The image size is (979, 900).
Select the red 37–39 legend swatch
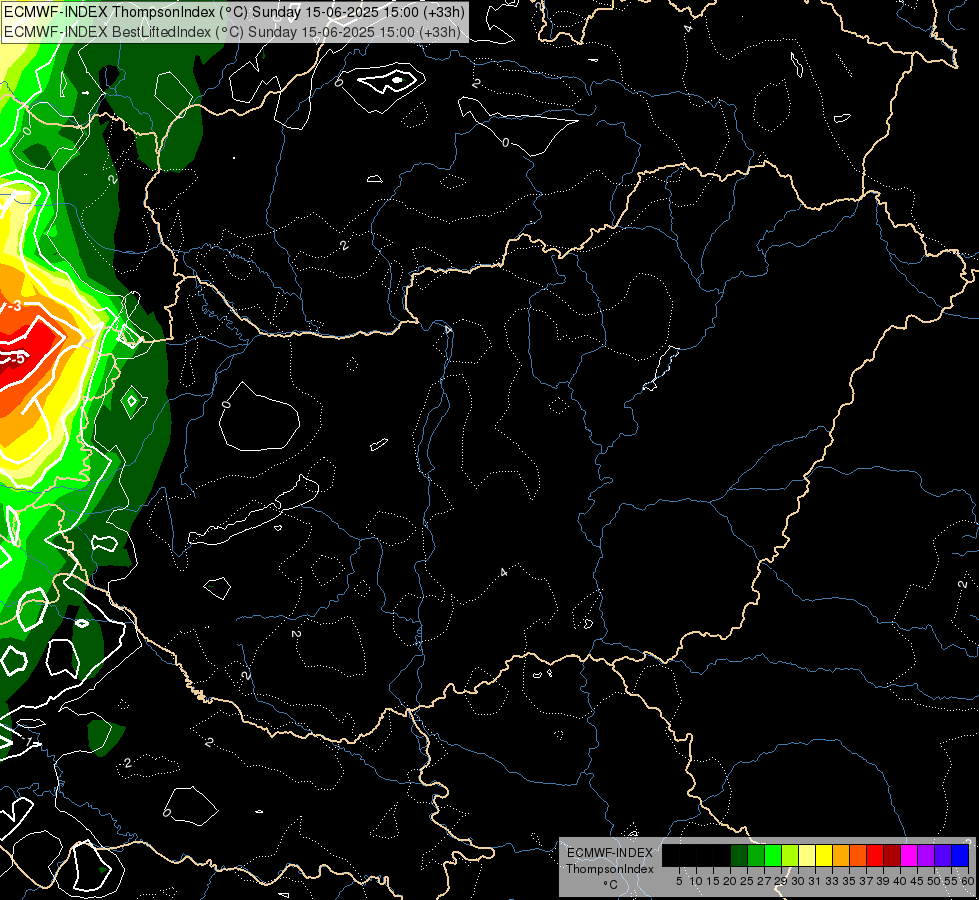point(875,855)
